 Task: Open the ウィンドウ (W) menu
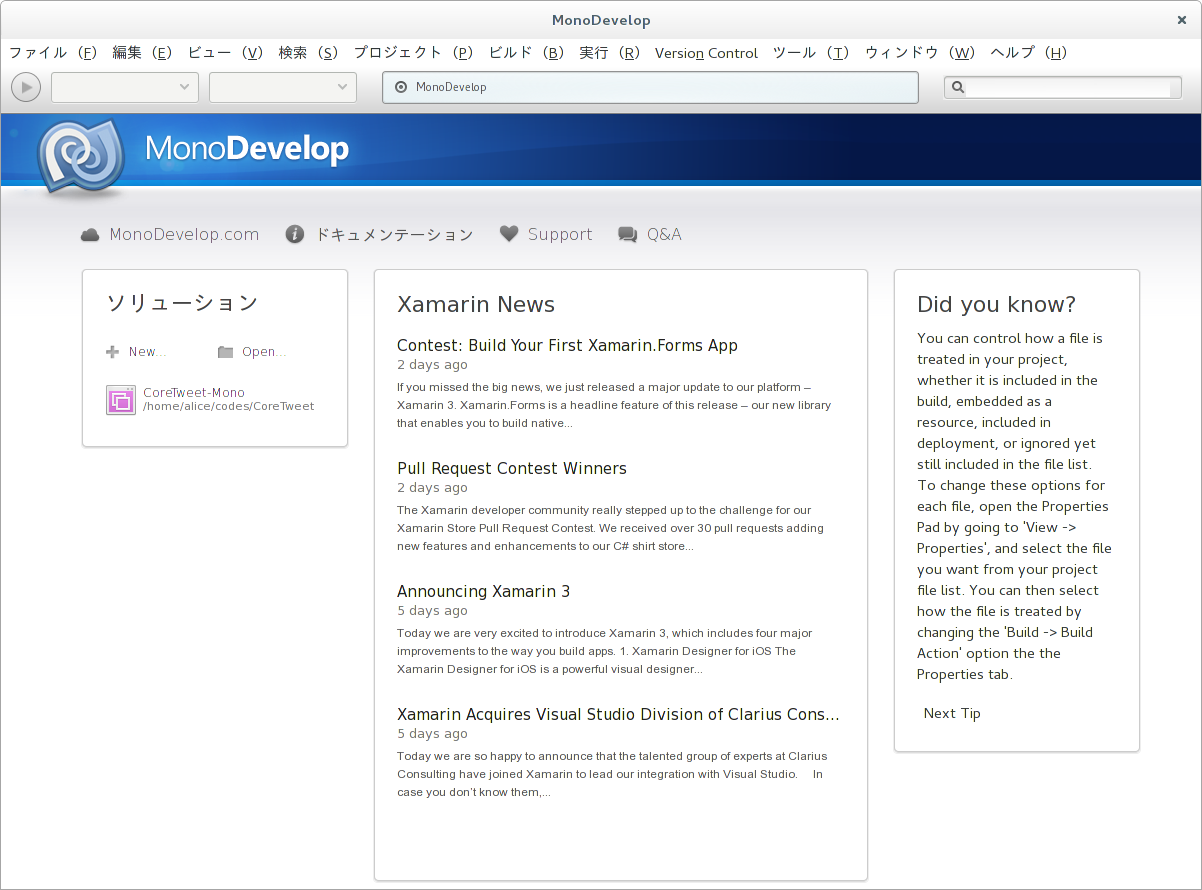[920, 53]
